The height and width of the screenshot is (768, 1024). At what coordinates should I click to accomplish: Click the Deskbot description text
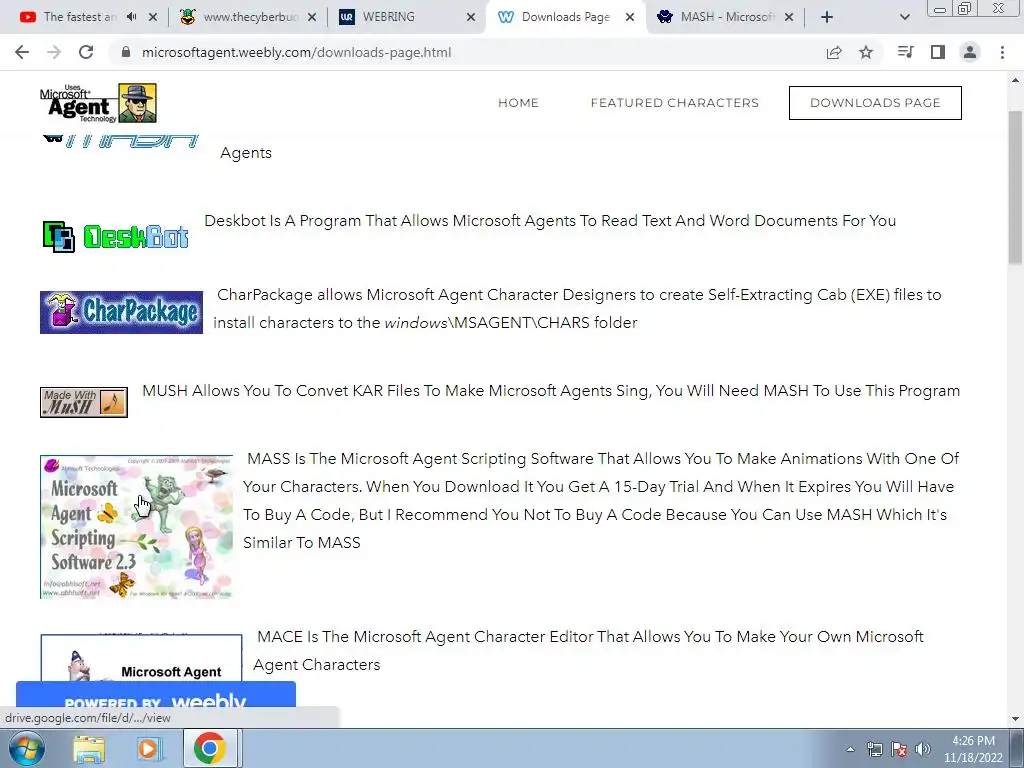click(x=550, y=221)
